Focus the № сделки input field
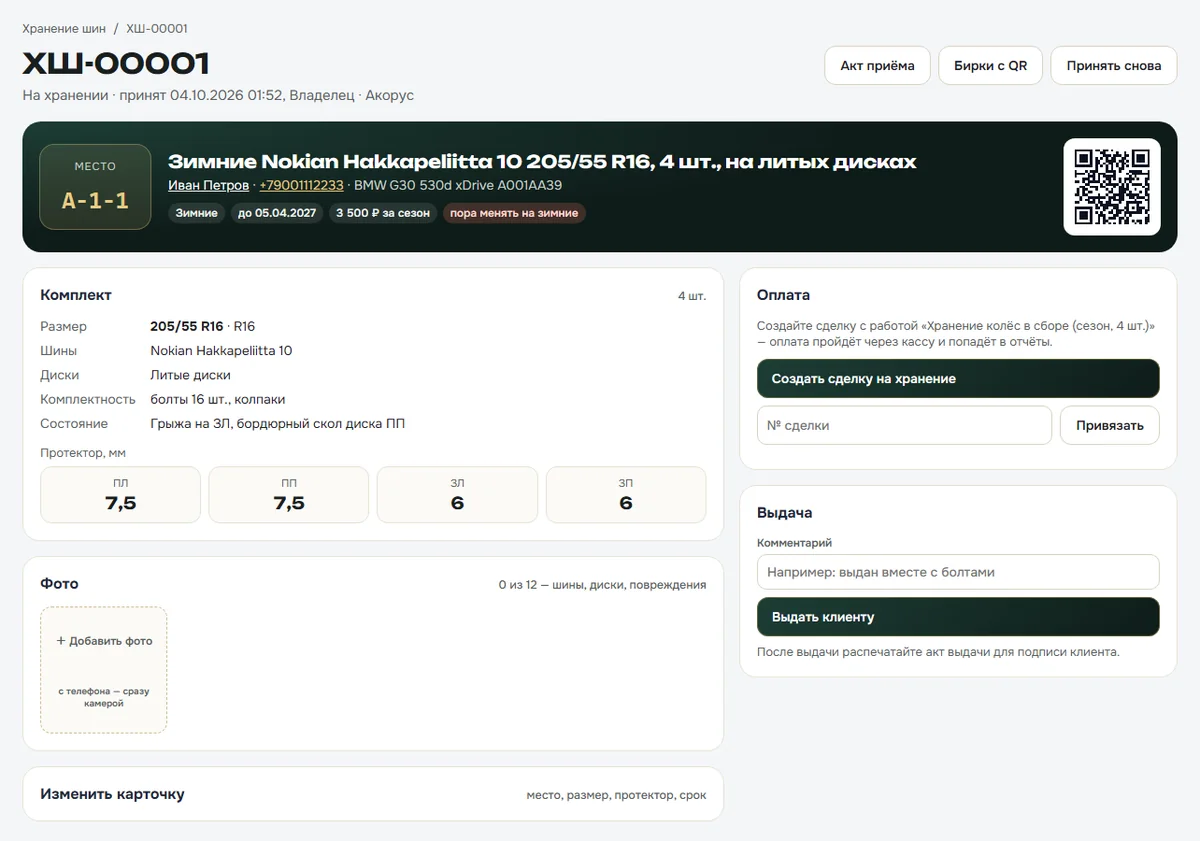The image size is (1200, 841). point(904,425)
